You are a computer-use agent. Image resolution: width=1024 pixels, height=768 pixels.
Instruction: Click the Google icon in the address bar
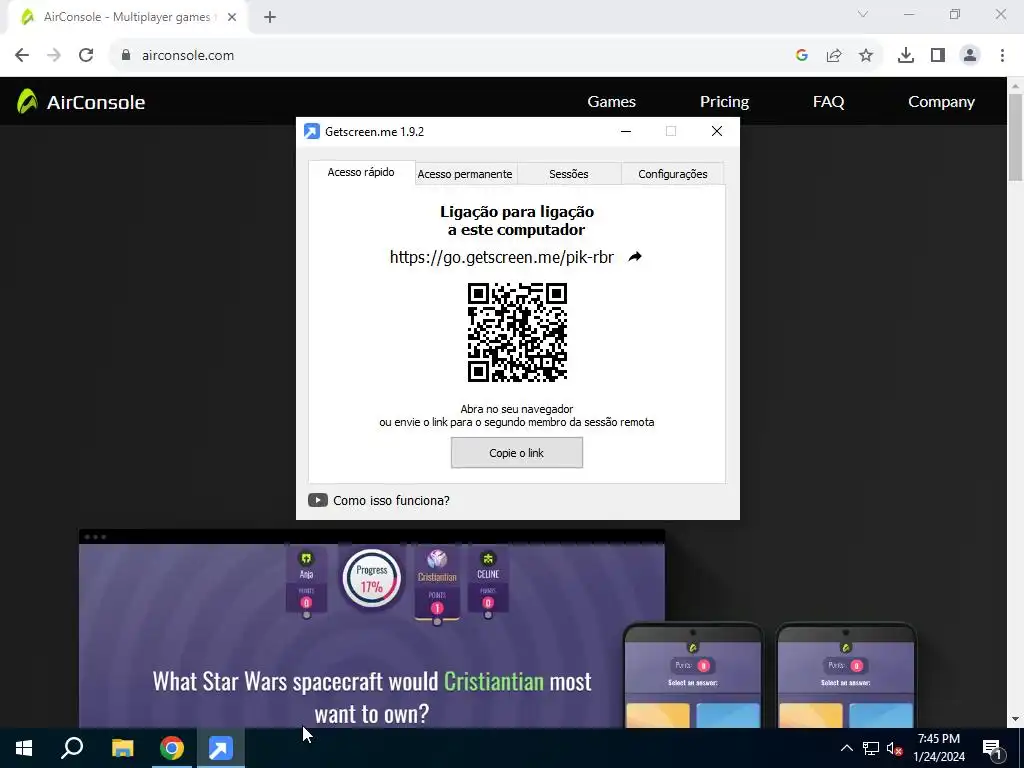point(802,56)
